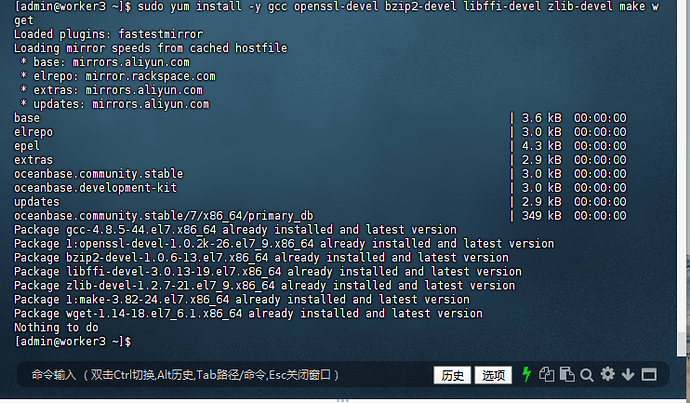Screen dimensions: 690x403
Task: Click the green lightning quick-command icon
Action: pyautogui.click(x=527, y=375)
